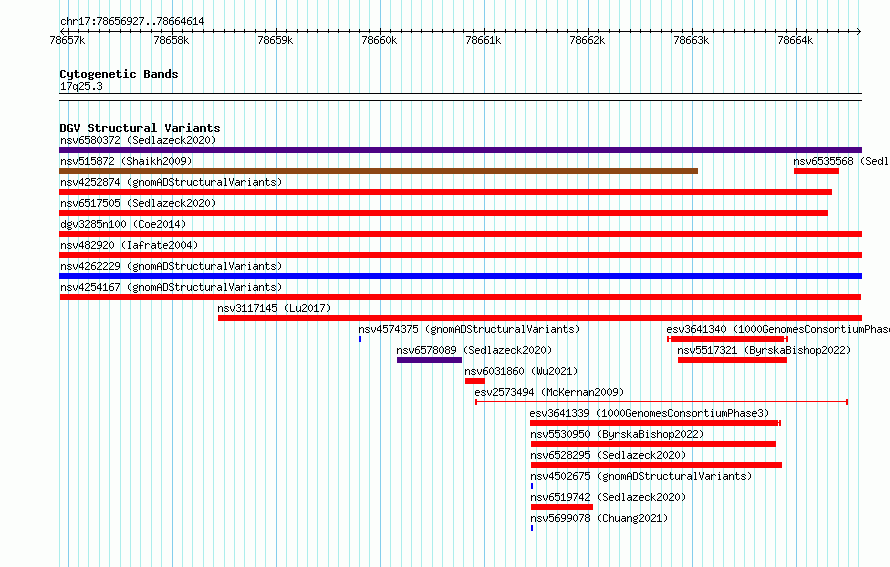Click nsv4574375 (gnomADStructuralVariants) label

pos(469,329)
